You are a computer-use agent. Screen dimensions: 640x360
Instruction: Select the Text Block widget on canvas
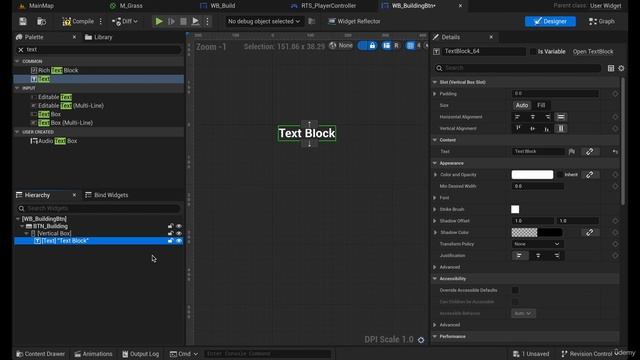coord(307,133)
